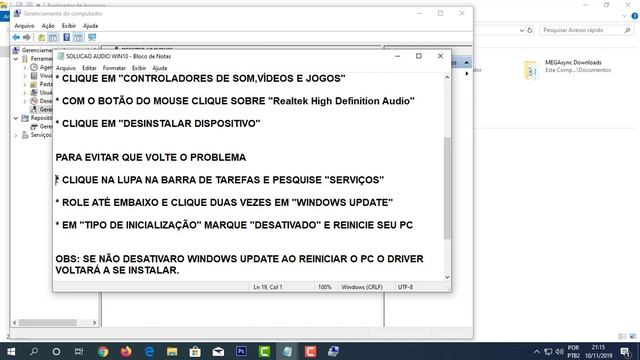Open Microsoft Store from the taskbar

[x=195, y=351]
